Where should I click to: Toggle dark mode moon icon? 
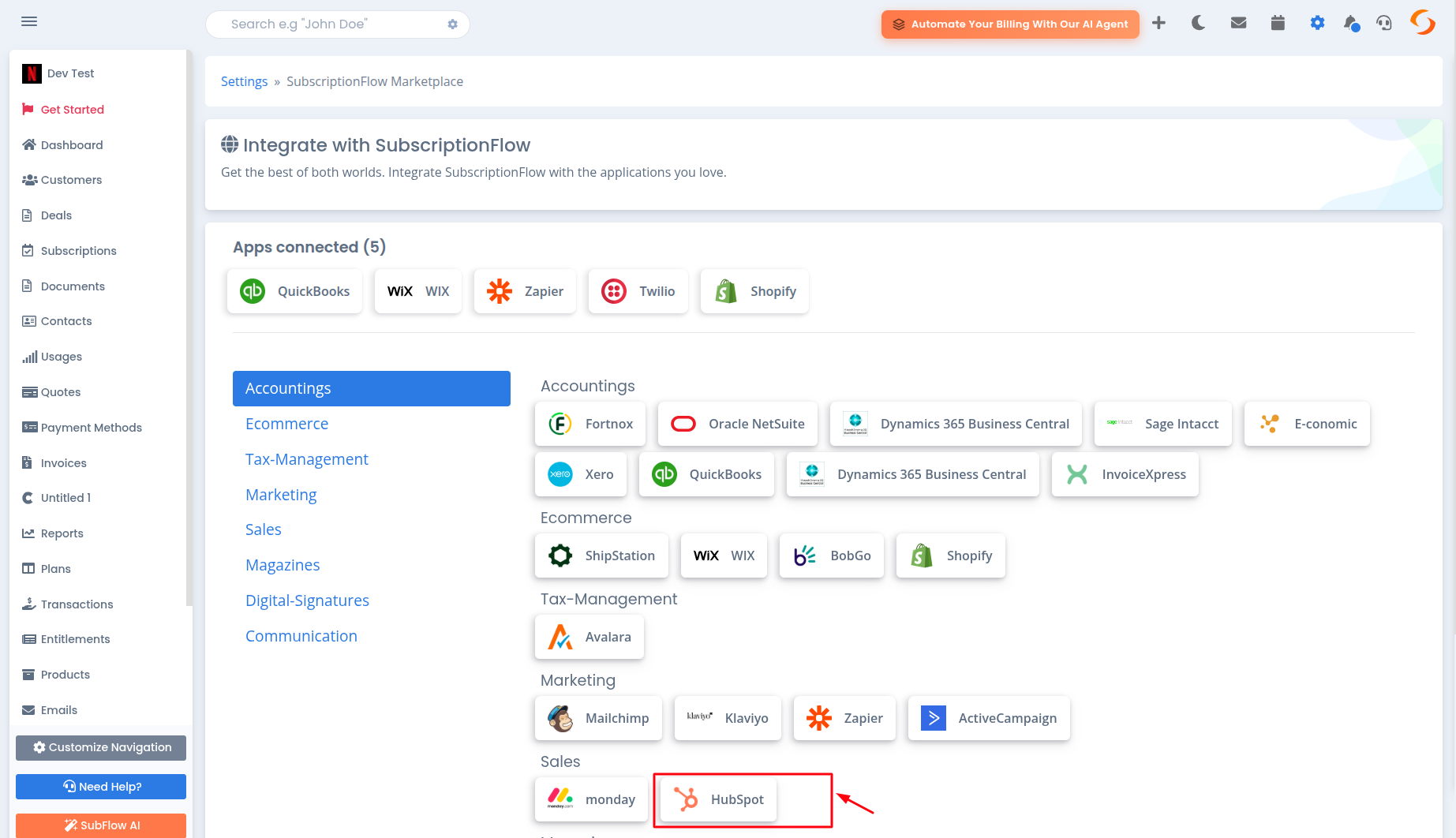(1198, 23)
